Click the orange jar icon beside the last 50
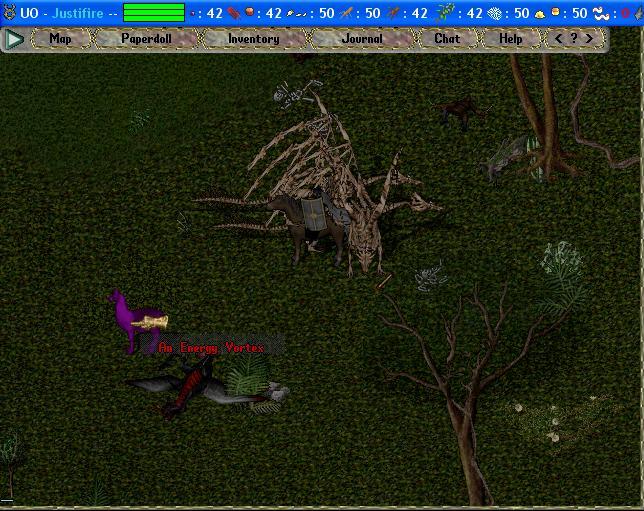This screenshot has width=644, height=511. [x=555, y=12]
